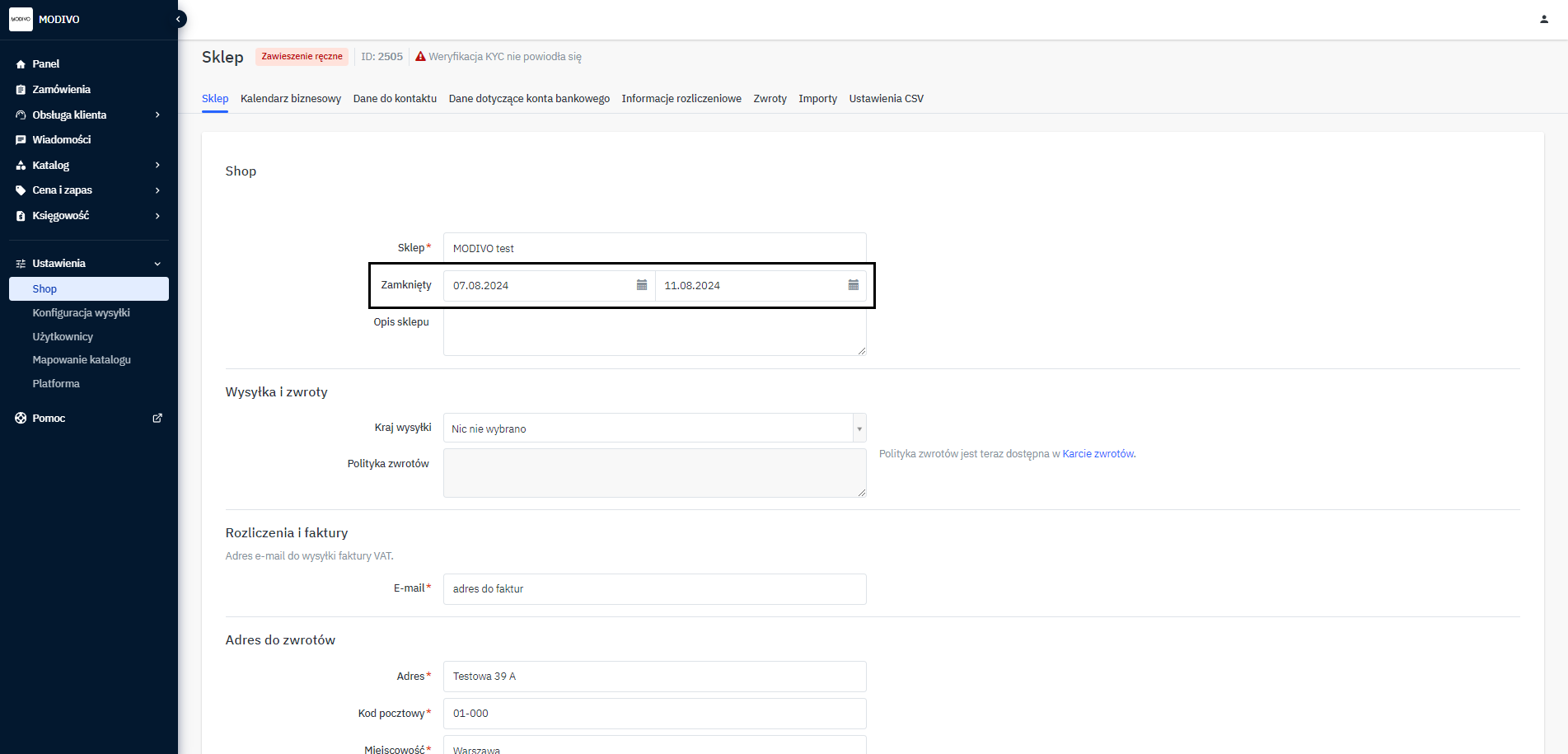Switch to the Informacje rozliczeniowe tab
1568x754 pixels.
tap(681, 99)
